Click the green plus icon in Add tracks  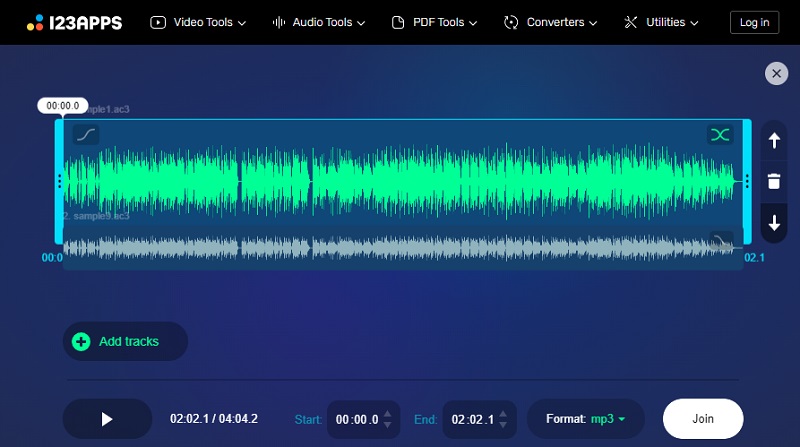coord(81,341)
